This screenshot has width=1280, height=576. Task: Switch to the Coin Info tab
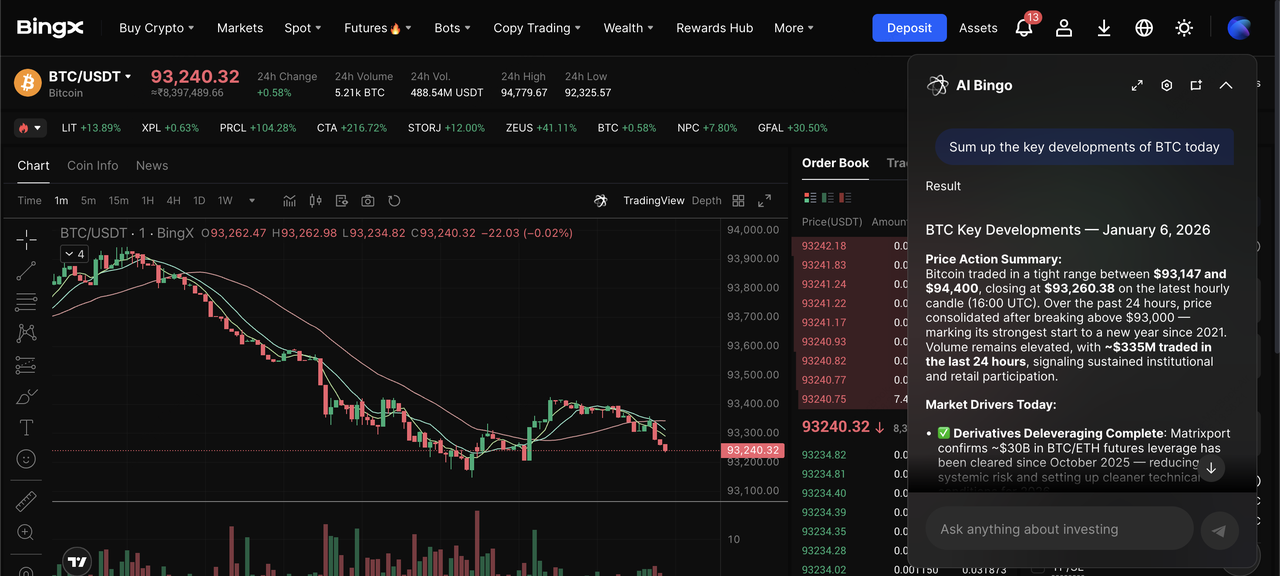click(x=92, y=166)
